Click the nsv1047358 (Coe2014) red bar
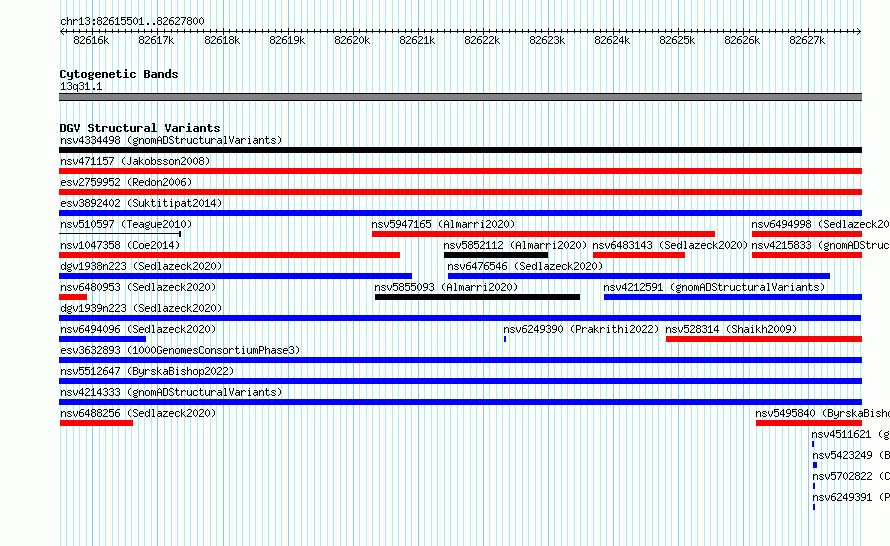Viewport: 890px width, 546px height. point(229,255)
